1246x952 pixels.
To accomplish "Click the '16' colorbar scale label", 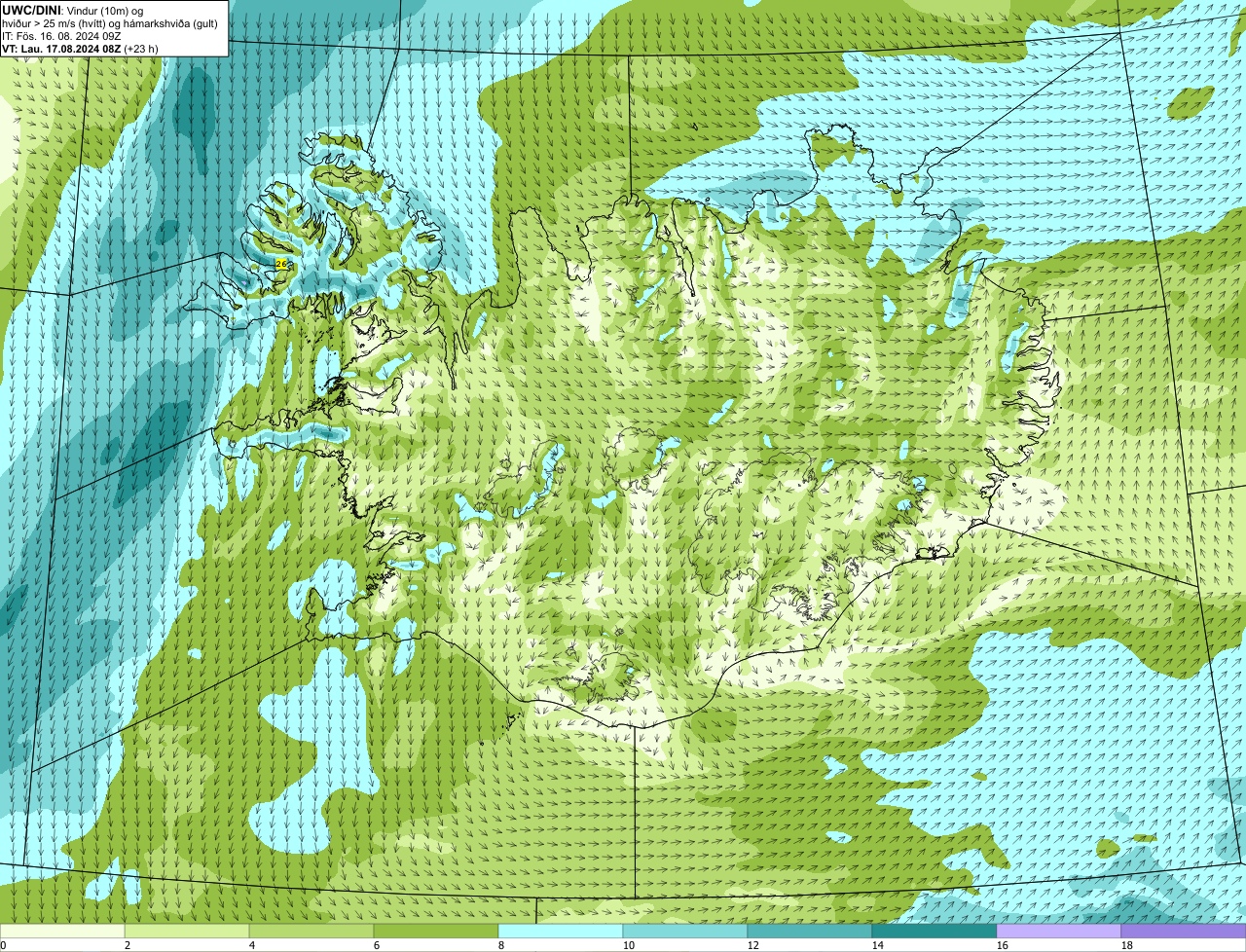I will point(1003,945).
